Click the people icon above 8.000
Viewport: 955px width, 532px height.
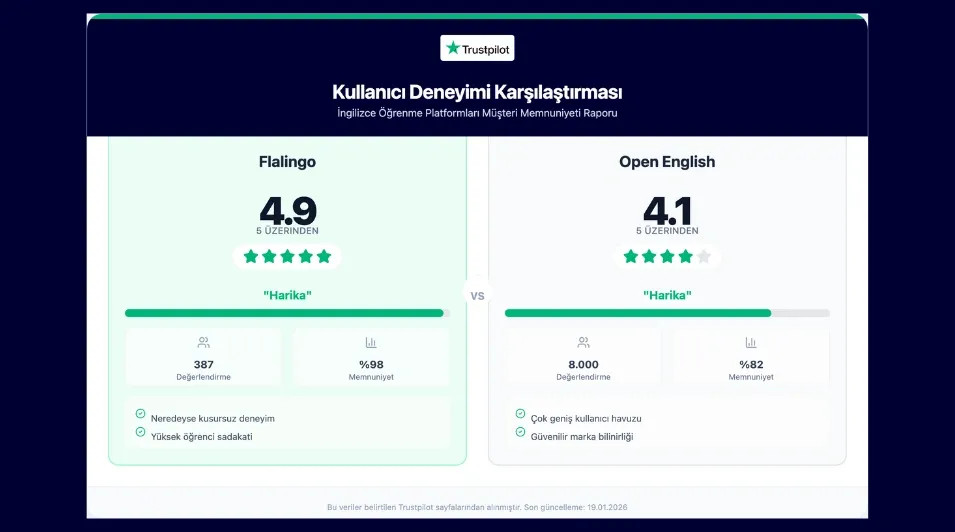pos(583,342)
